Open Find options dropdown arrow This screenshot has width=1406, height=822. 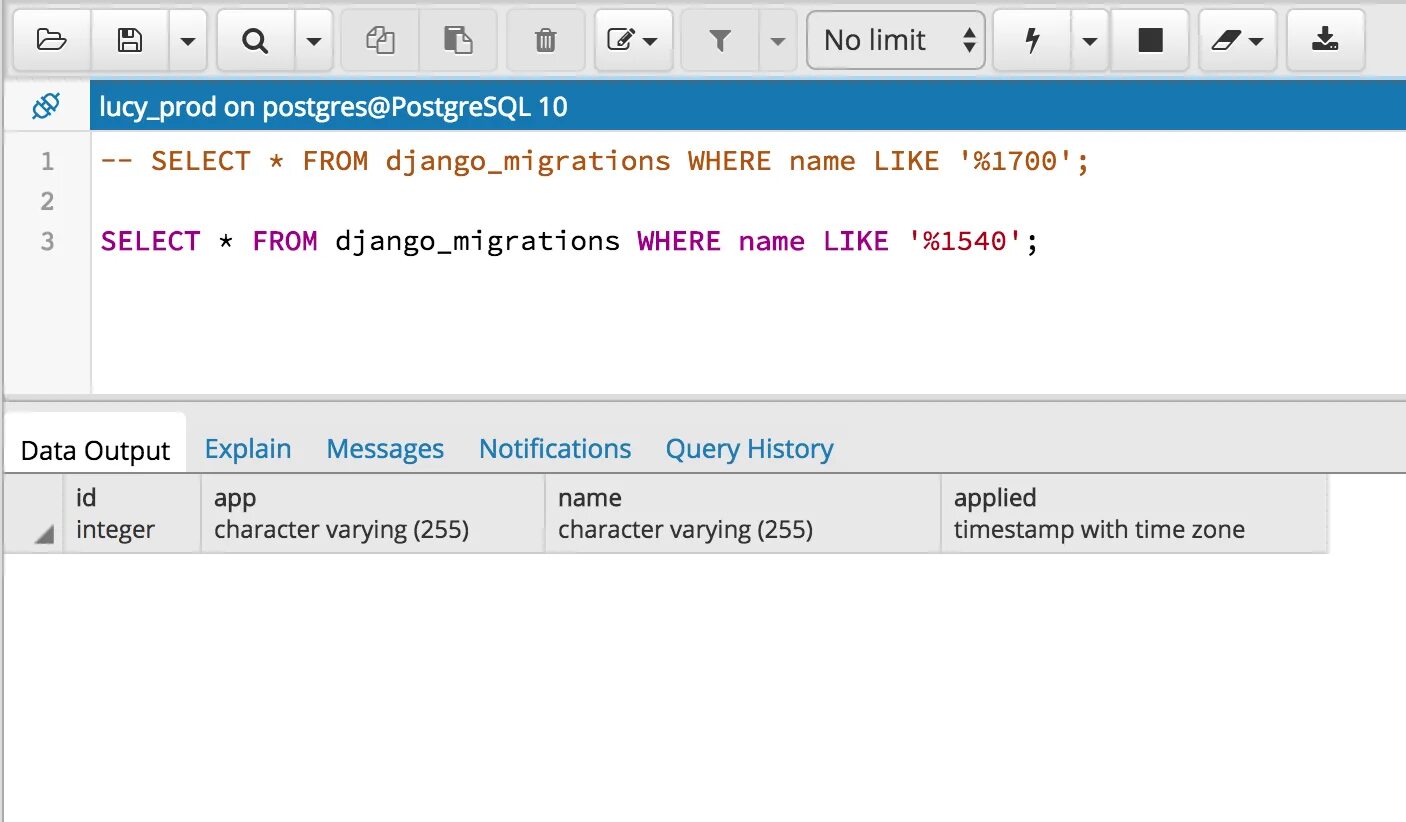313,40
